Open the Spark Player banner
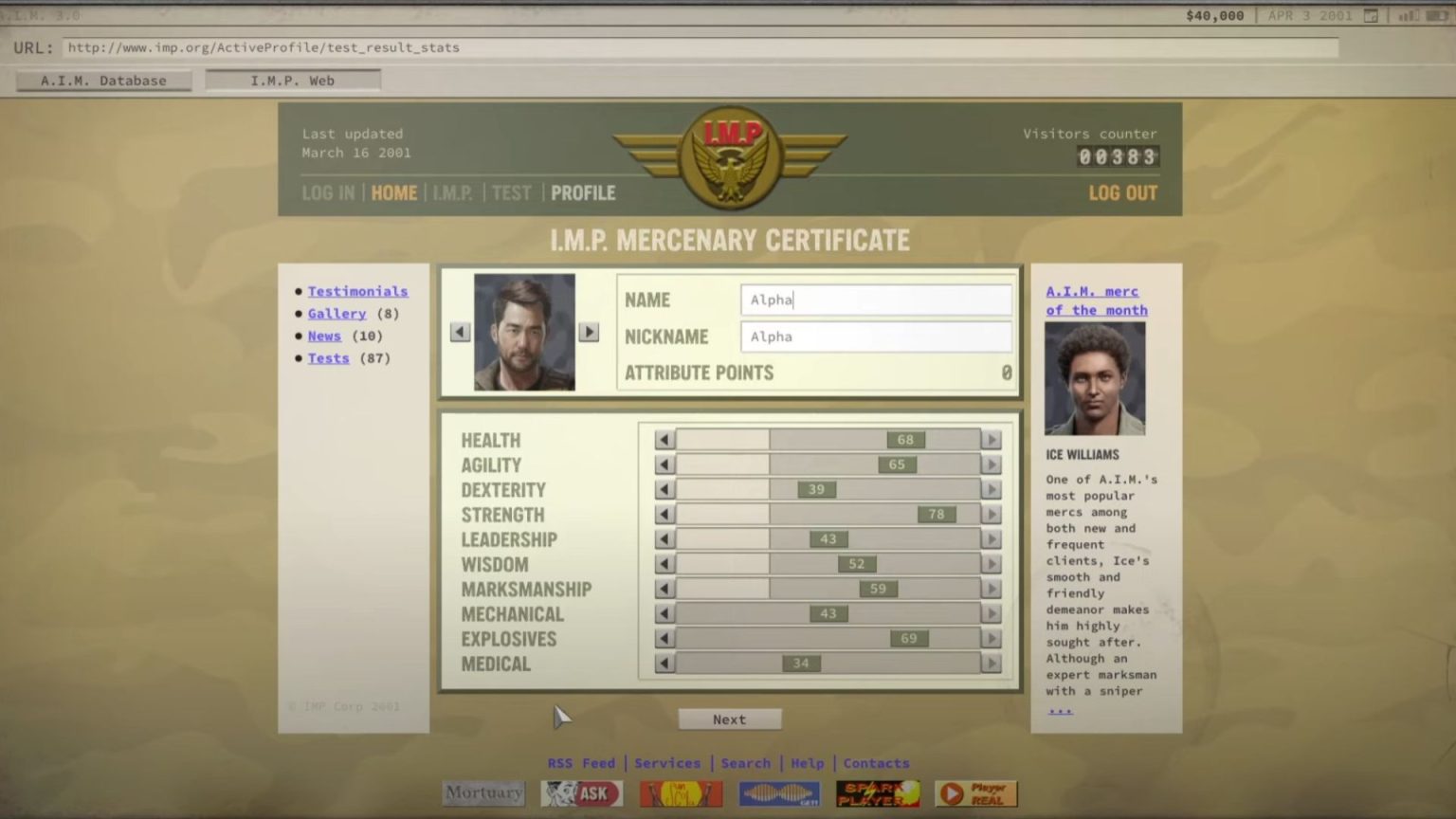 [877, 792]
